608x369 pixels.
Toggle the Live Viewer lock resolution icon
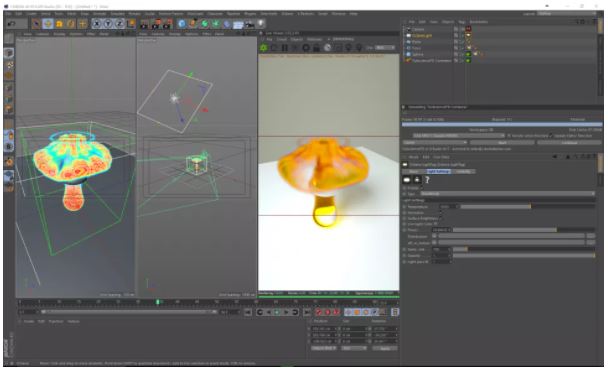click(x=316, y=48)
